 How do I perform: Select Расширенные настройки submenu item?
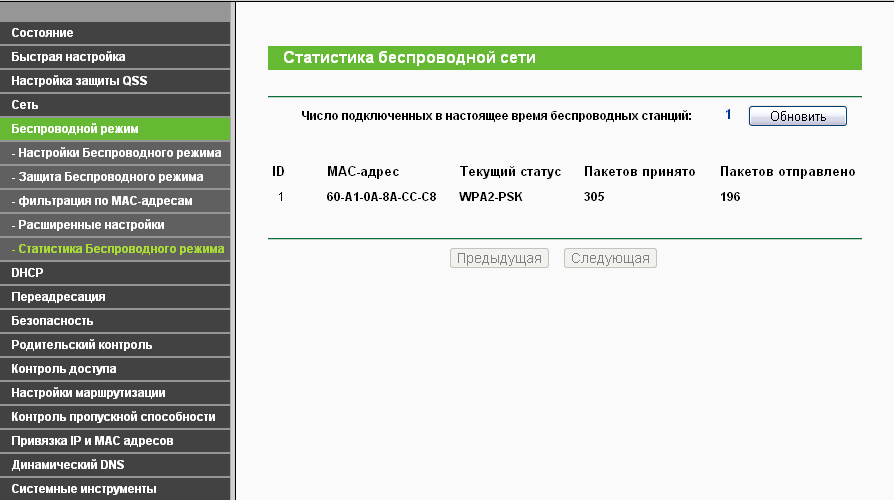pyautogui.click(x=115, y=225)
